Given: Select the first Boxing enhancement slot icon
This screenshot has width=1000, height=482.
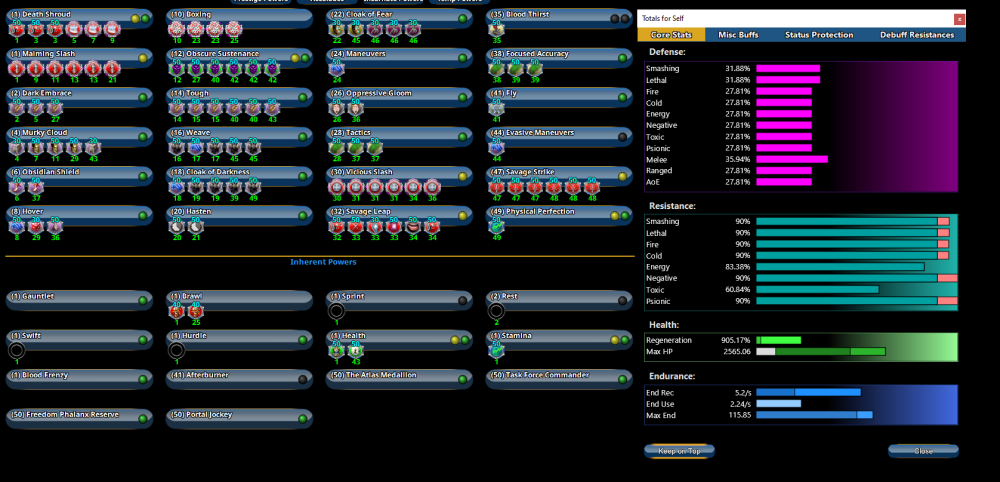Looking at the screenshot, I should point(177,30).
